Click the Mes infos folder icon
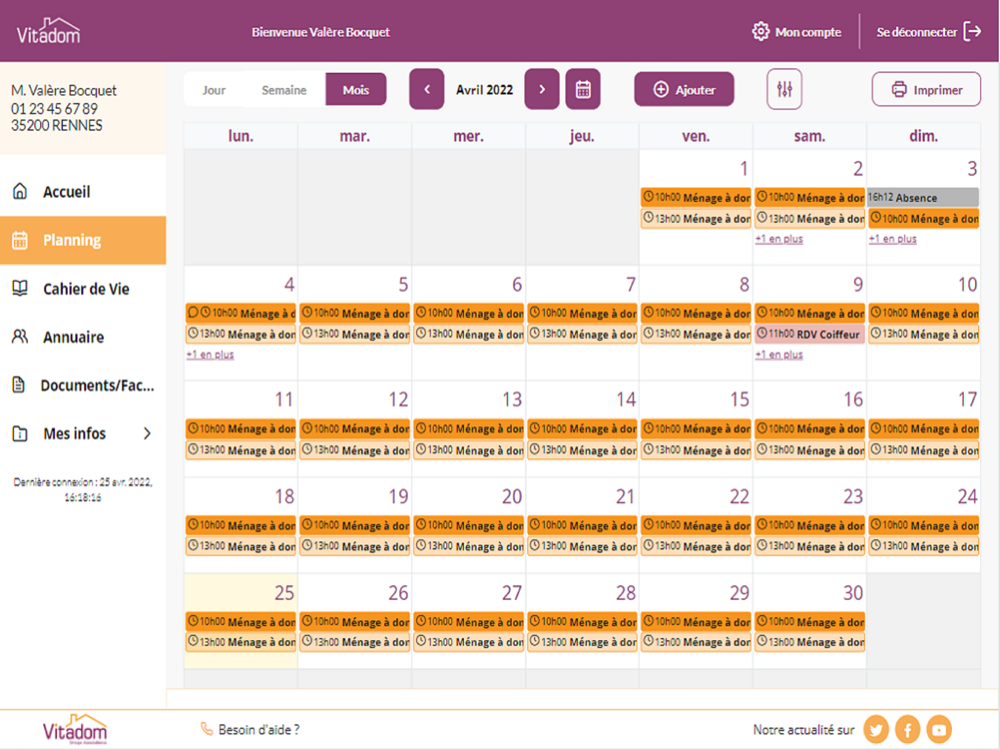1000x750 pixels. (x=20, y=434)
